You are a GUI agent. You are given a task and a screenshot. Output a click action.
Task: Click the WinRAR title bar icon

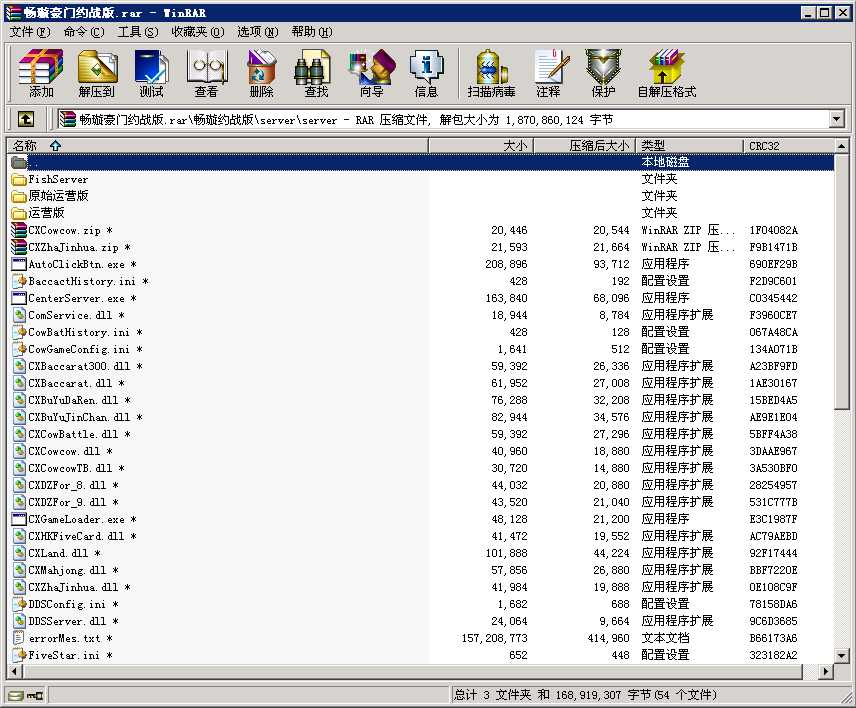[13, 13]
